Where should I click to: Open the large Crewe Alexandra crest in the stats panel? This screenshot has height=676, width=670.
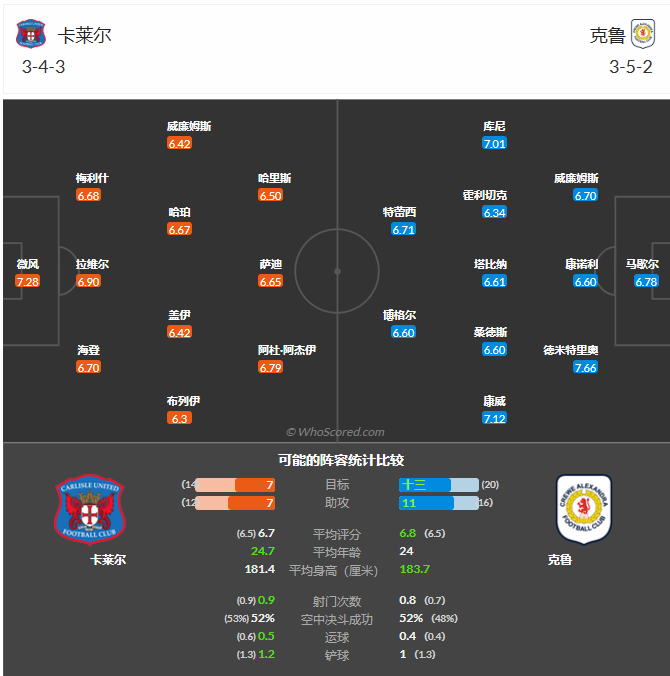[583, 509]
